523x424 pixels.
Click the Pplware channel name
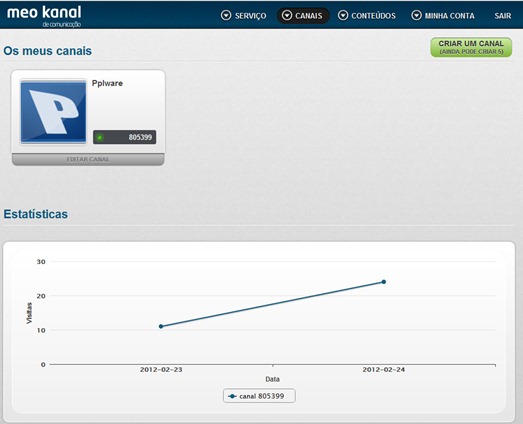click(x=107, y=83)
